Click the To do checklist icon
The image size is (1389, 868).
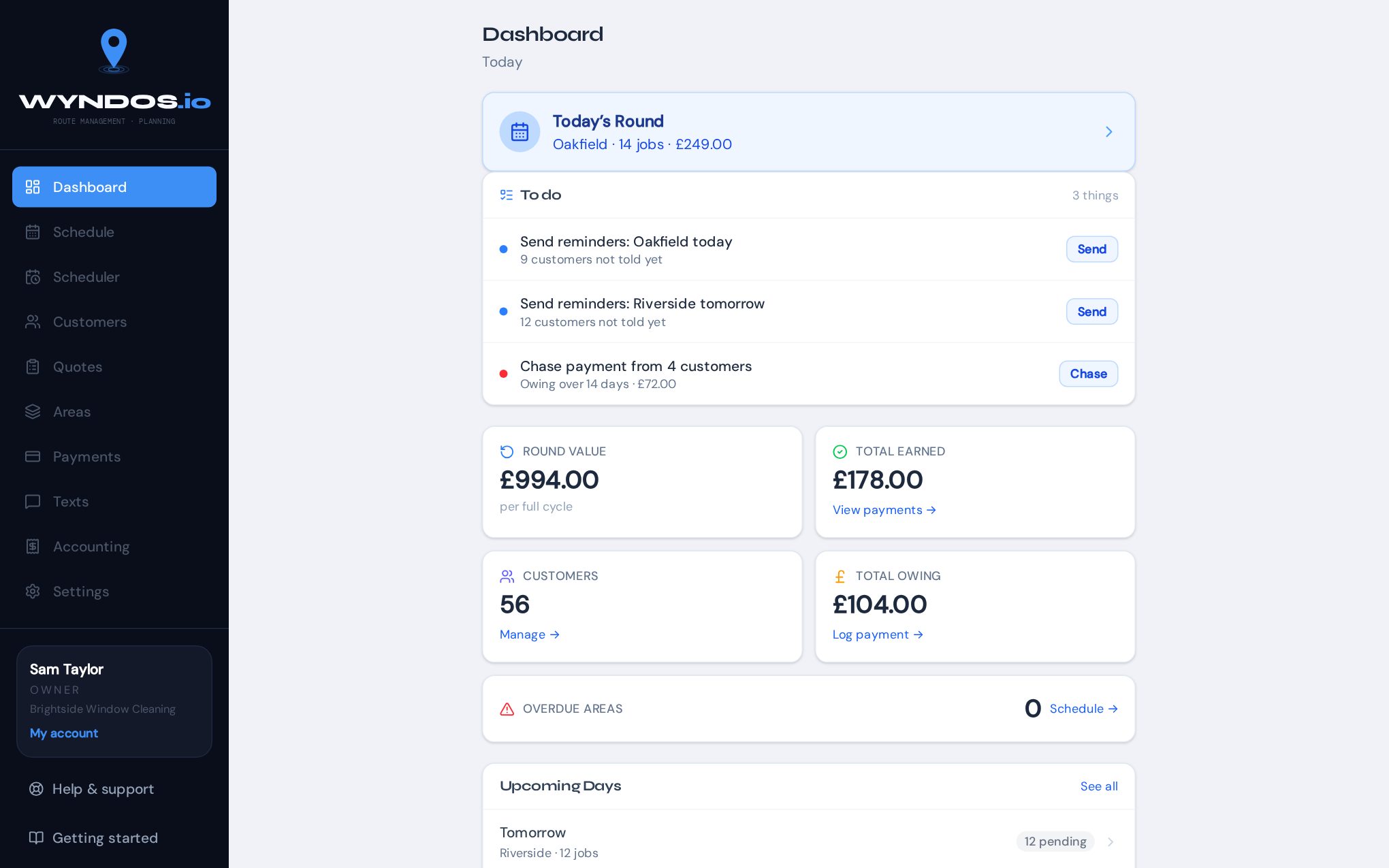pos(507,195)
